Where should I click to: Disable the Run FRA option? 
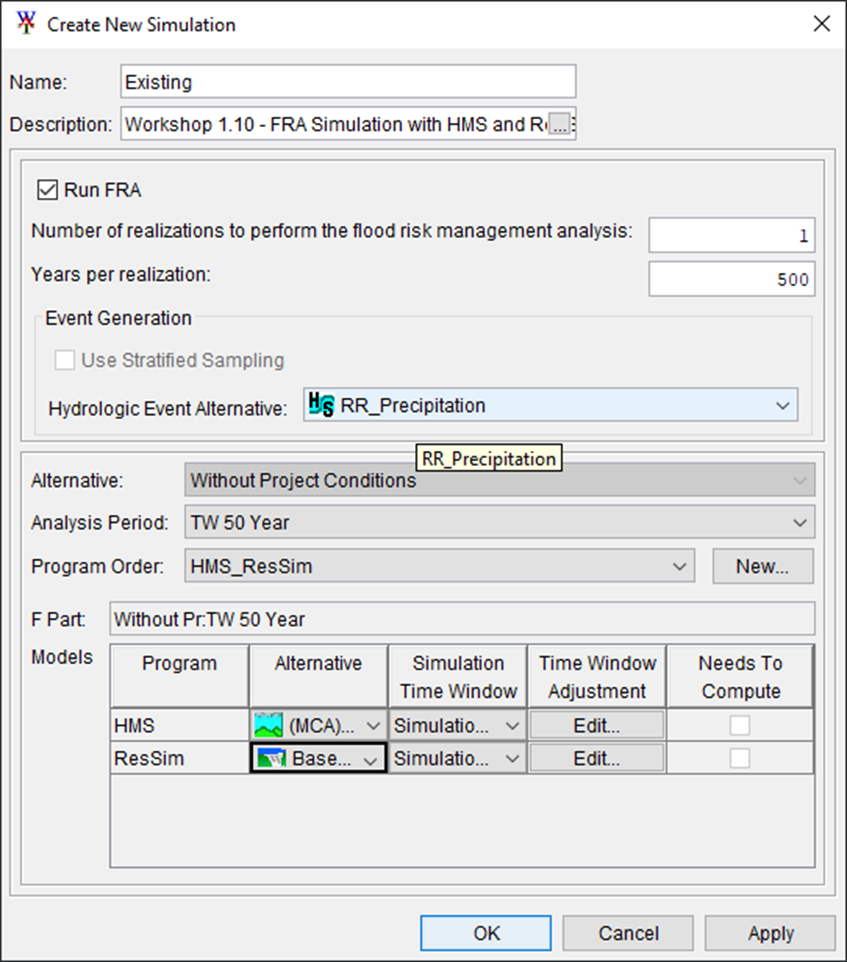tap(47, 190)
